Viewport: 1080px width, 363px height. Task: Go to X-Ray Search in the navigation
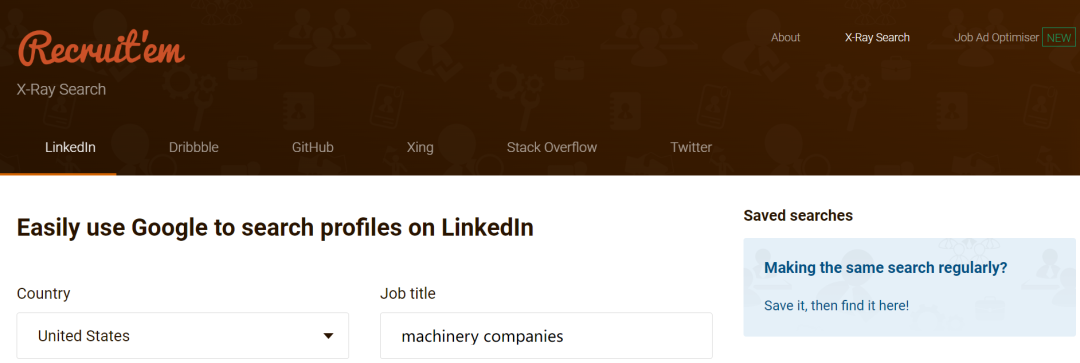pos(877,37)
